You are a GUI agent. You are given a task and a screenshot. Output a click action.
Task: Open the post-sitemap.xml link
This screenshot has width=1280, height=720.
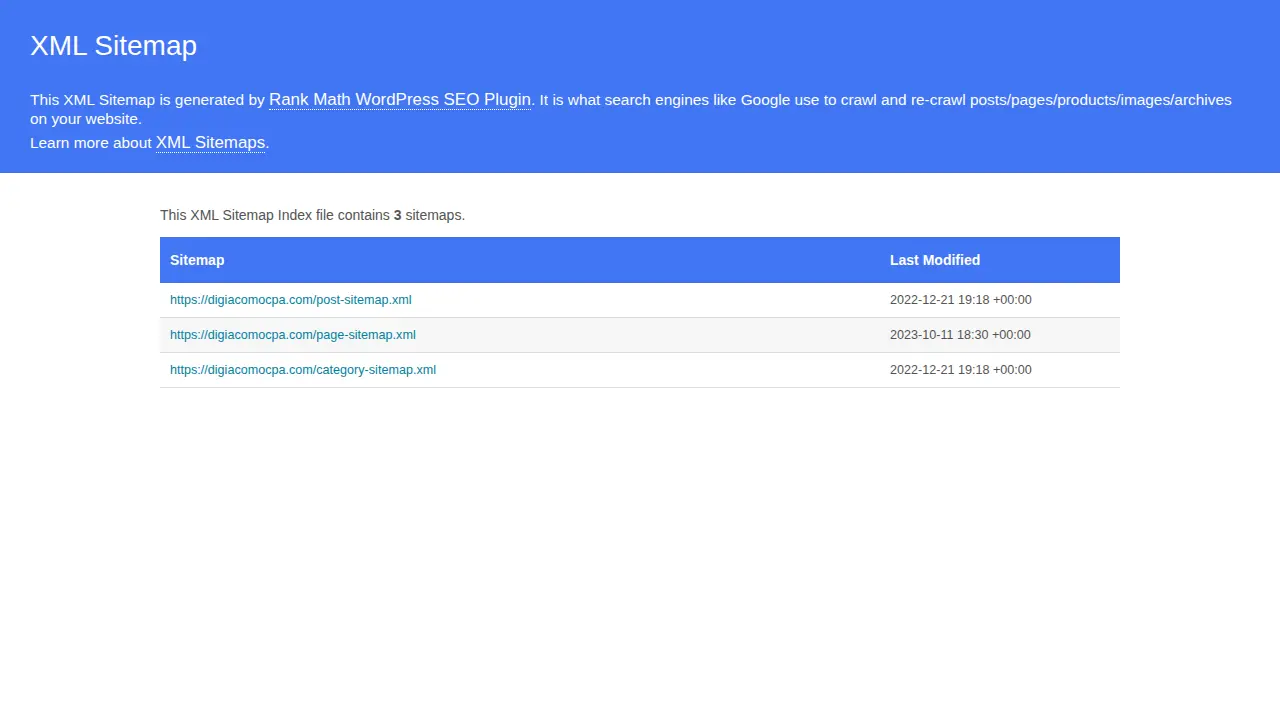coord(290,300)
